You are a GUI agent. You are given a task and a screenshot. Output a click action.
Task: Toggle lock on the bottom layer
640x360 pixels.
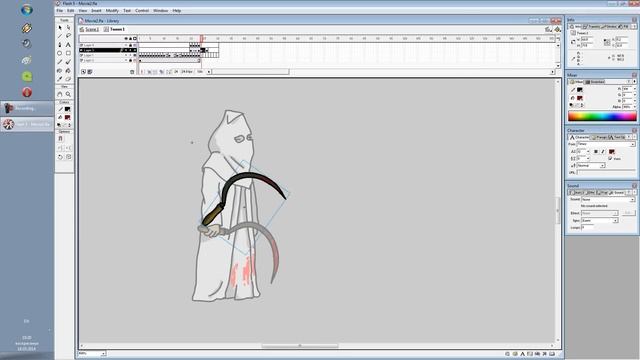(x=131, y=60)
